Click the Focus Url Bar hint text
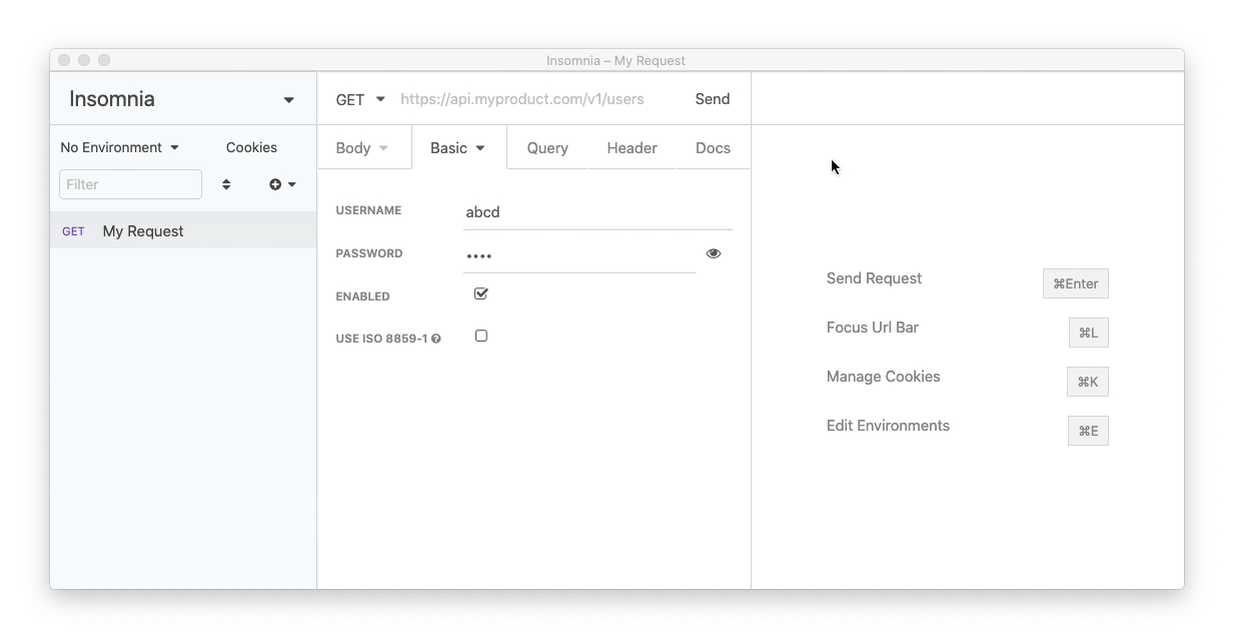1233x639 pixels. [x=872, y=327]
